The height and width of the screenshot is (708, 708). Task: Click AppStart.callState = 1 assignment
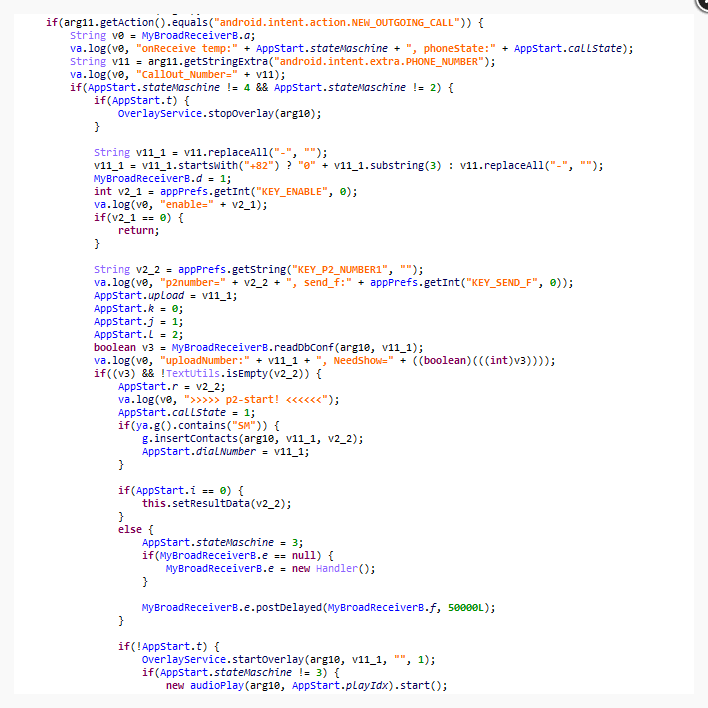pos(186,413)
